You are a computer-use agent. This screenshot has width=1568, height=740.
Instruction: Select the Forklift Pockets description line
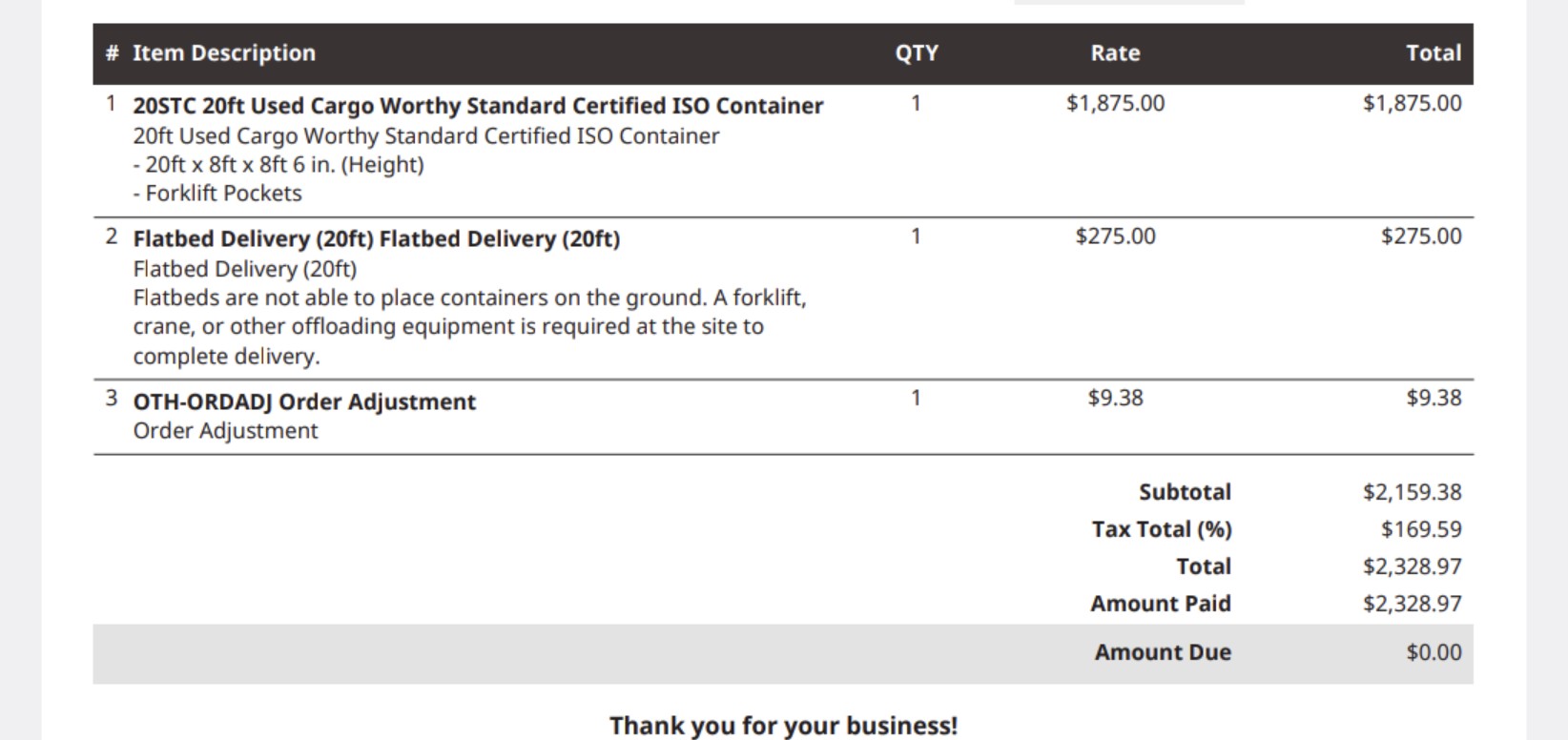(x=217, y=194)
